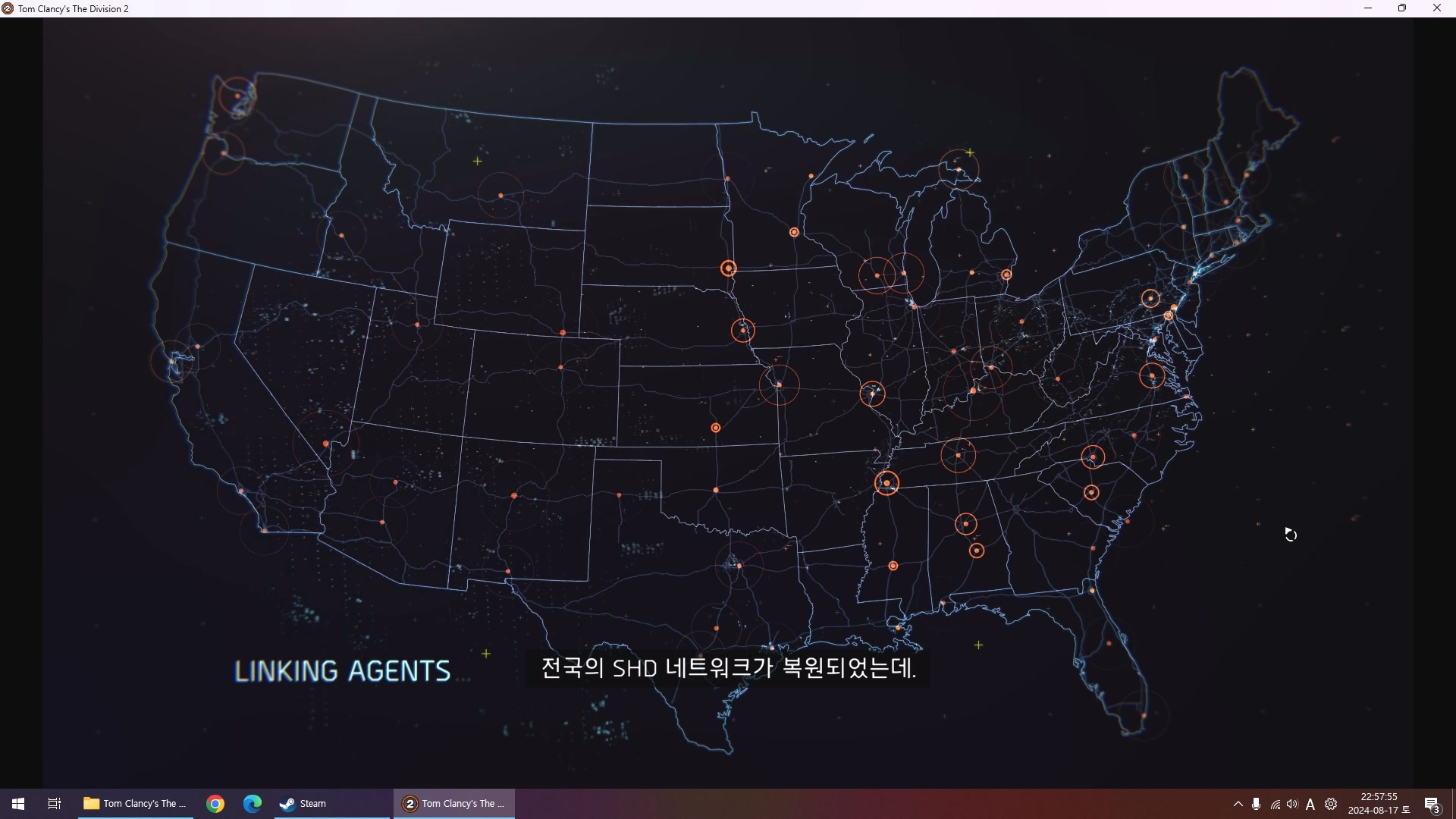Open the Google Chrome taskbar icon

pyautogui.click(x=215, y=804)
